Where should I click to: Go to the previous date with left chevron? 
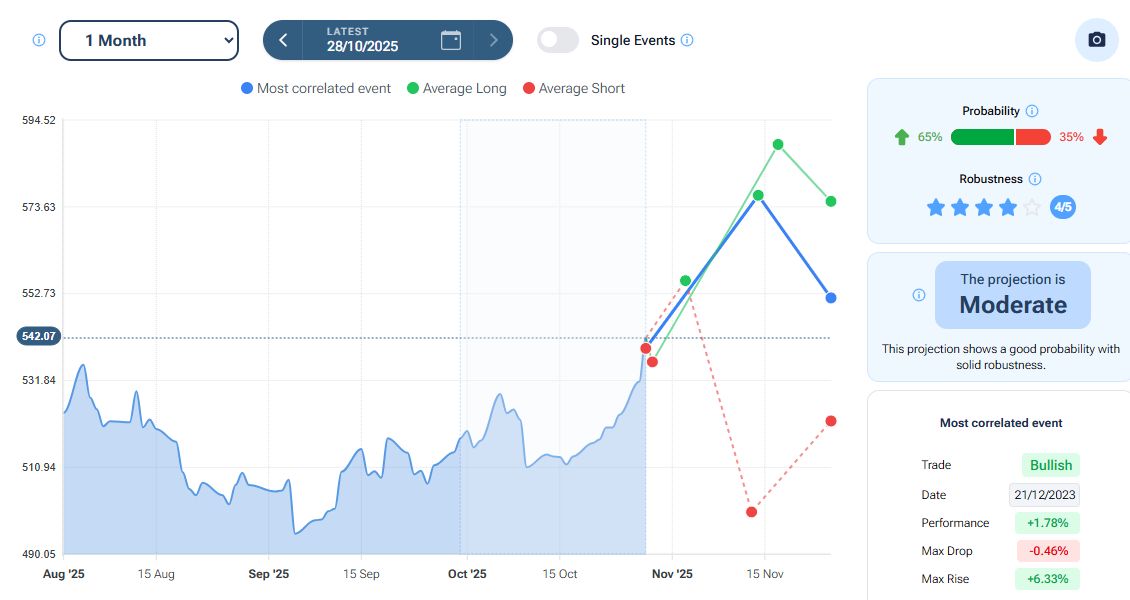coord(283,40)
